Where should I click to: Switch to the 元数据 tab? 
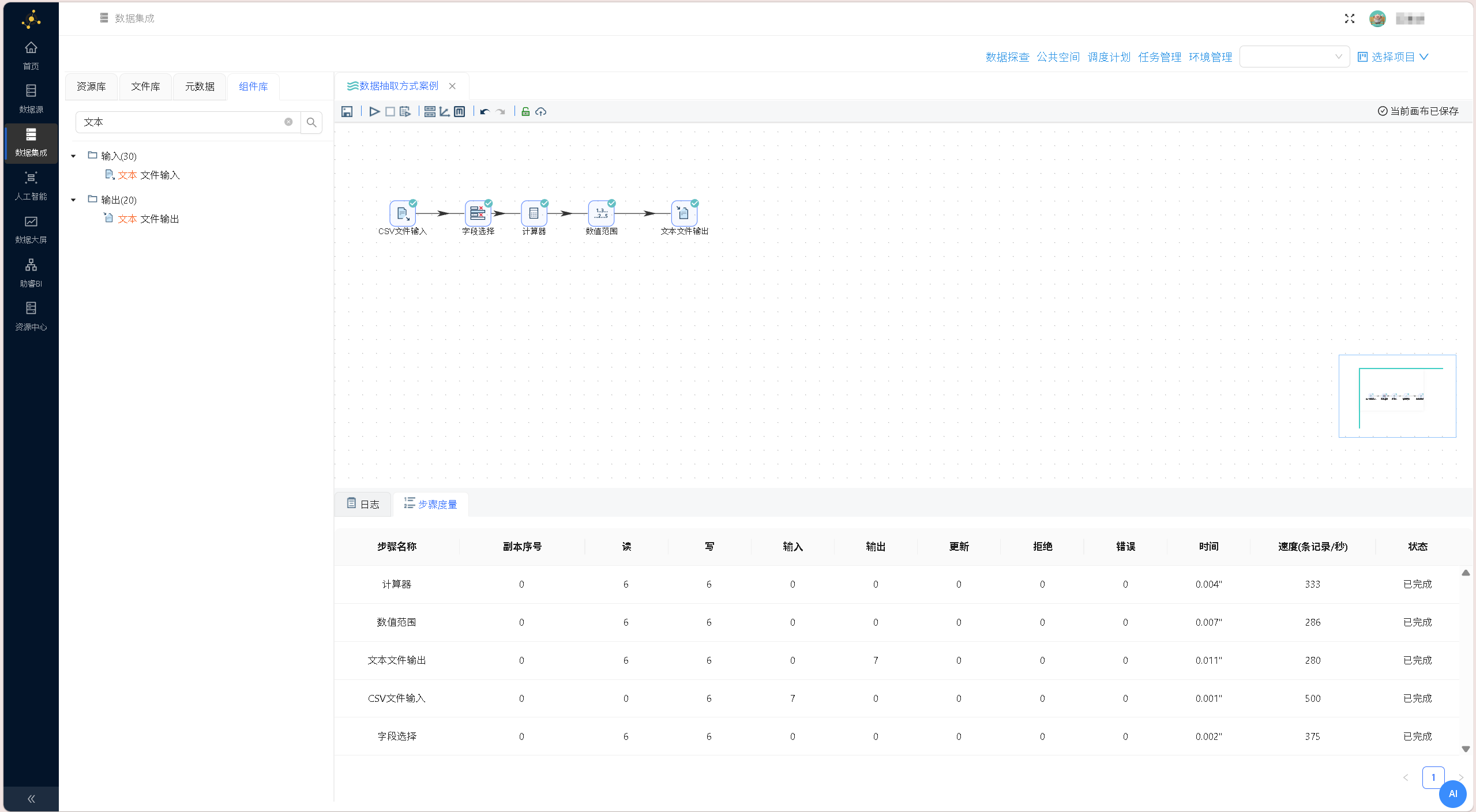pyautogui.click(x=200, y=87)
